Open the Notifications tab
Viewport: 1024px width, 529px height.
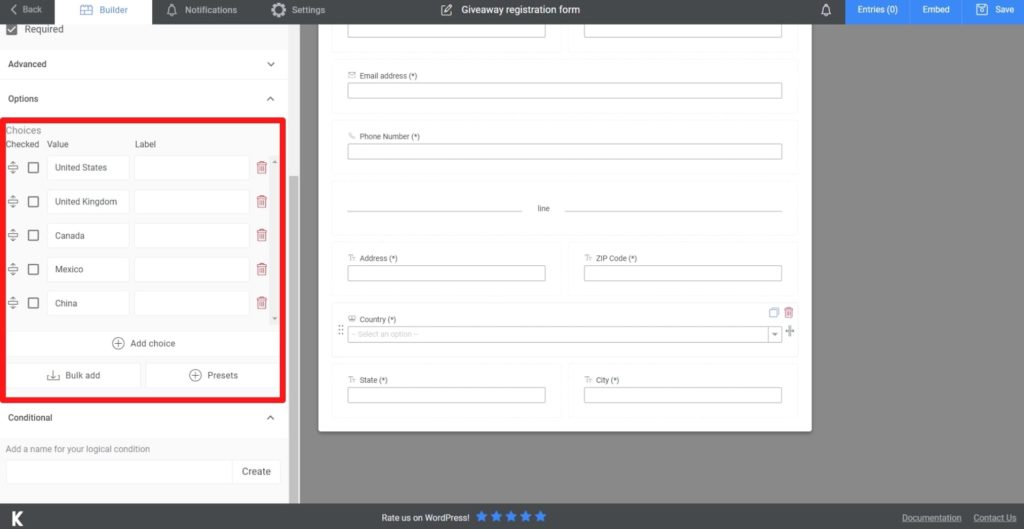pyautogui.click(x=201, y=10)
